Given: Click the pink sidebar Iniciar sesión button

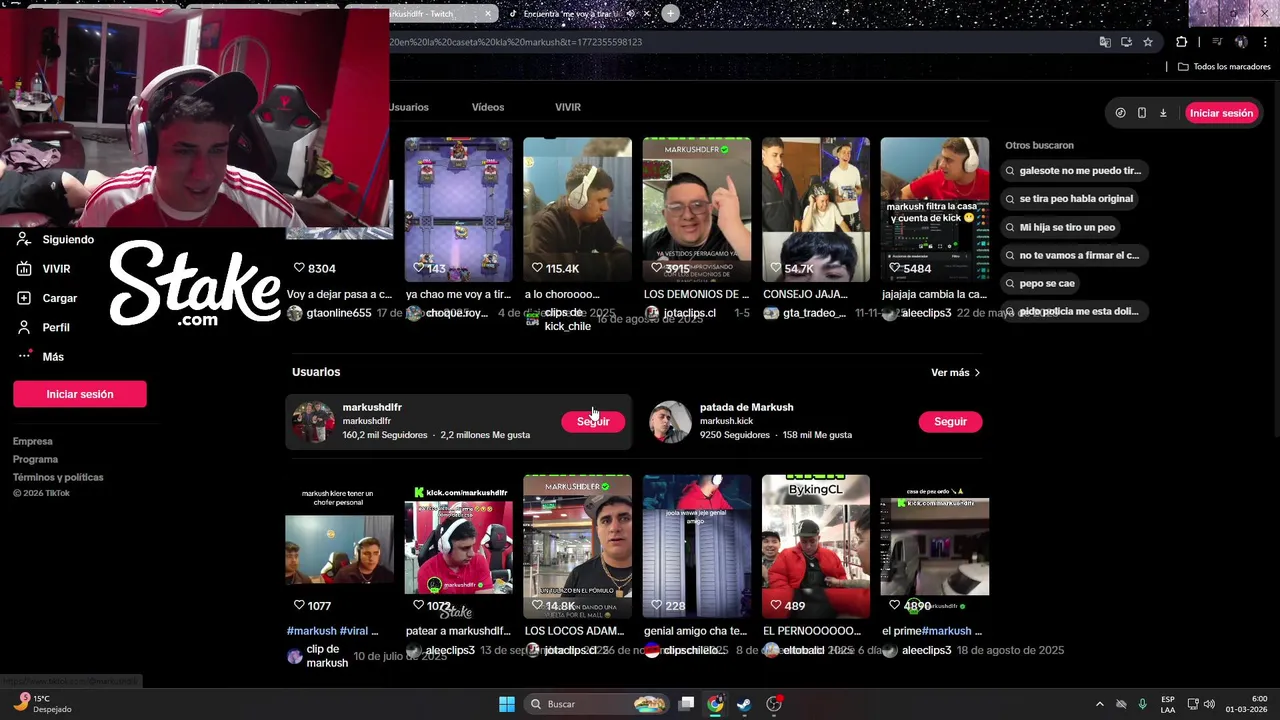Looking at the screenshot, I should 80,394.
